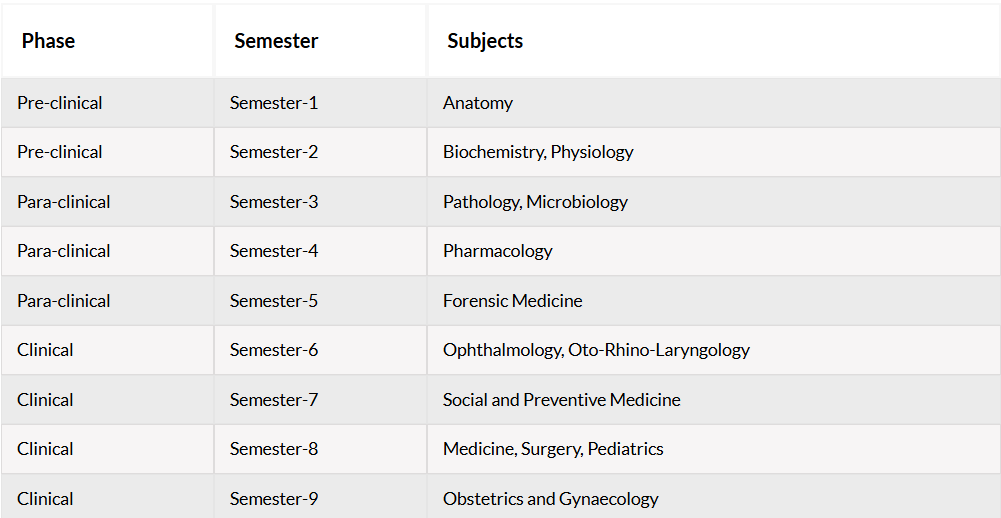Click Ophthalmology, Oto-Rhino-Laryngology text

[596, 350]
